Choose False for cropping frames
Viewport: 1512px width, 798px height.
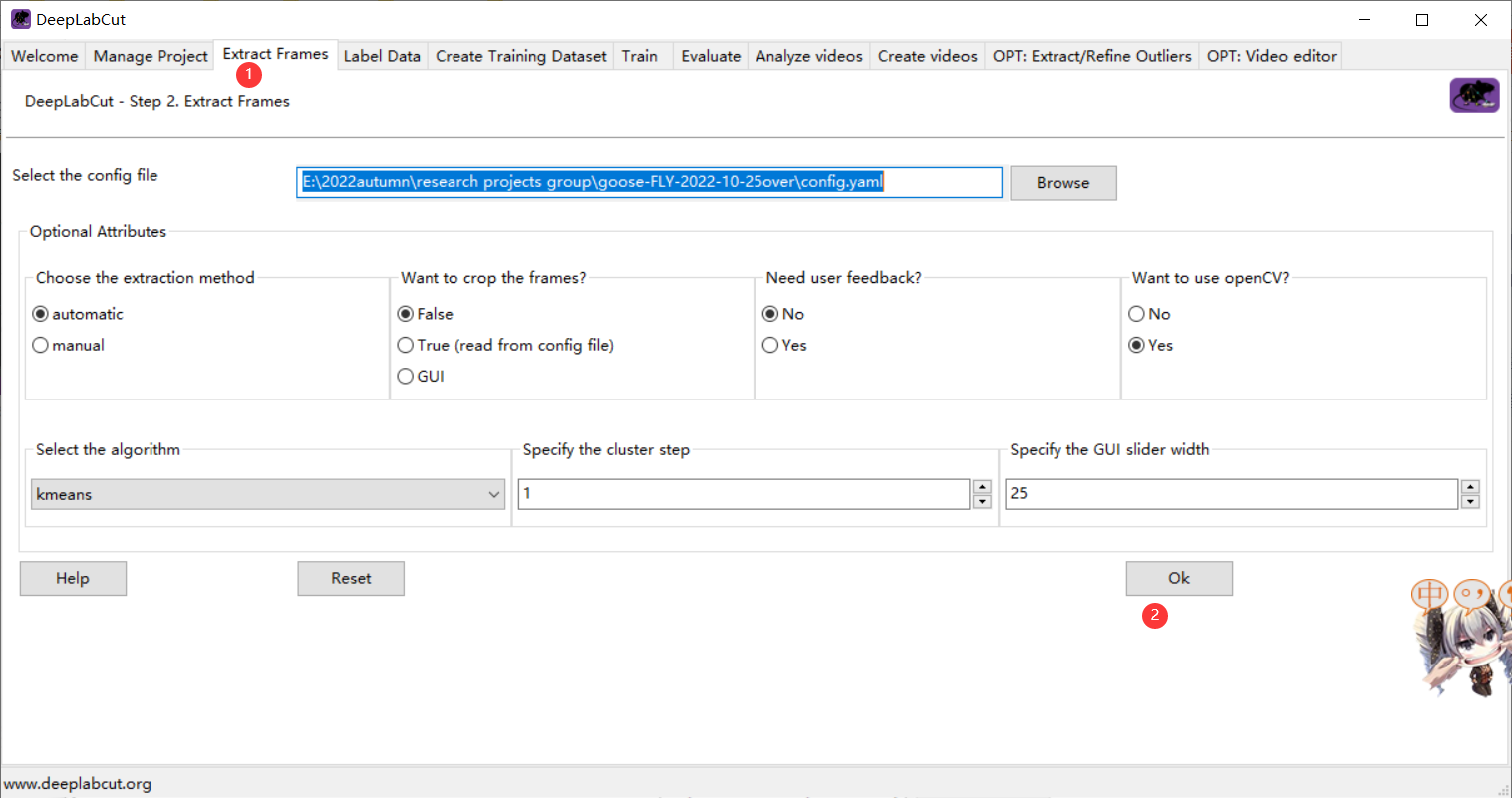[x=426, y=314]
